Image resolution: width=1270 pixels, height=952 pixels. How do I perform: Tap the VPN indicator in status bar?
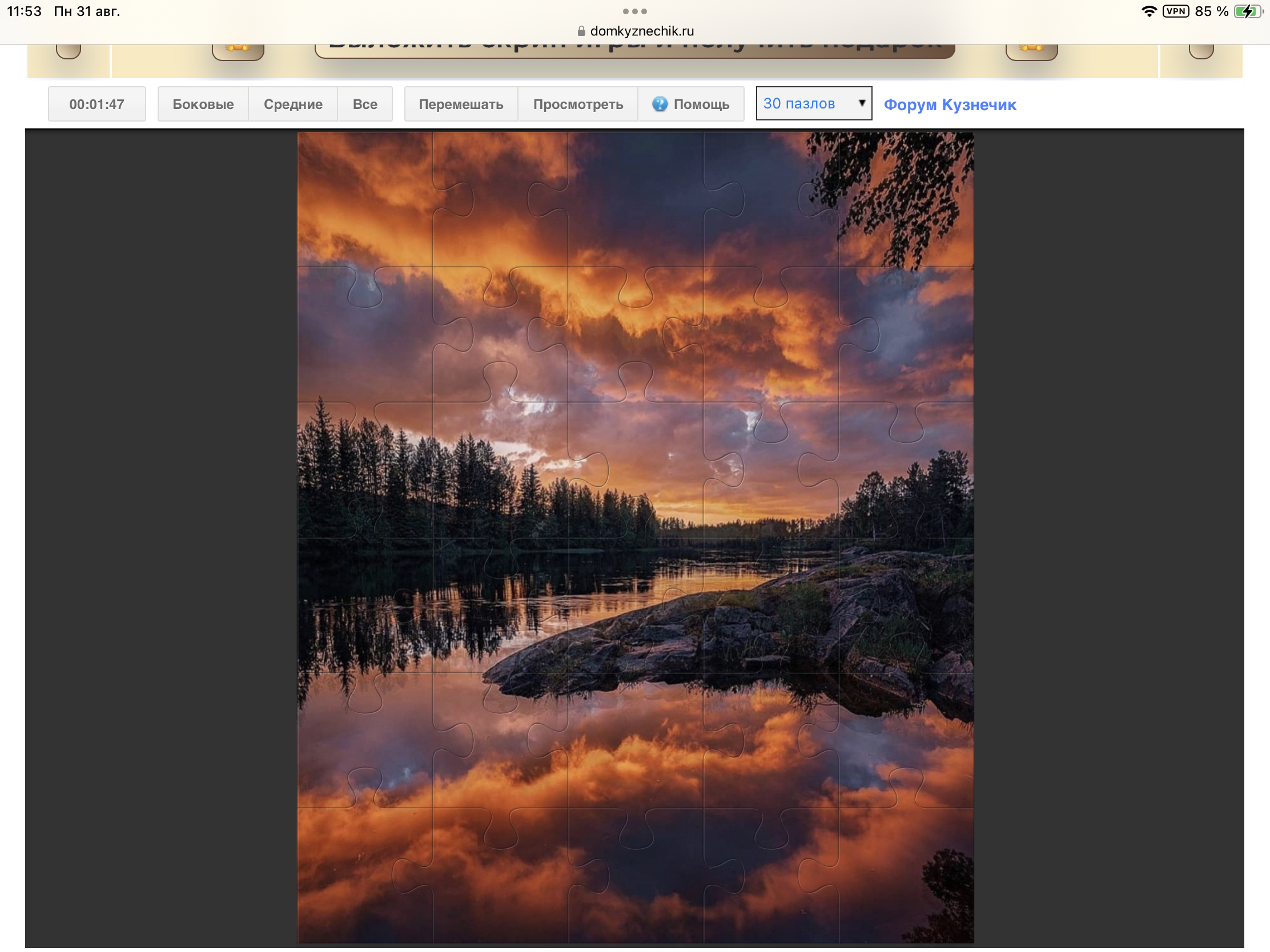pos(1175,11)
